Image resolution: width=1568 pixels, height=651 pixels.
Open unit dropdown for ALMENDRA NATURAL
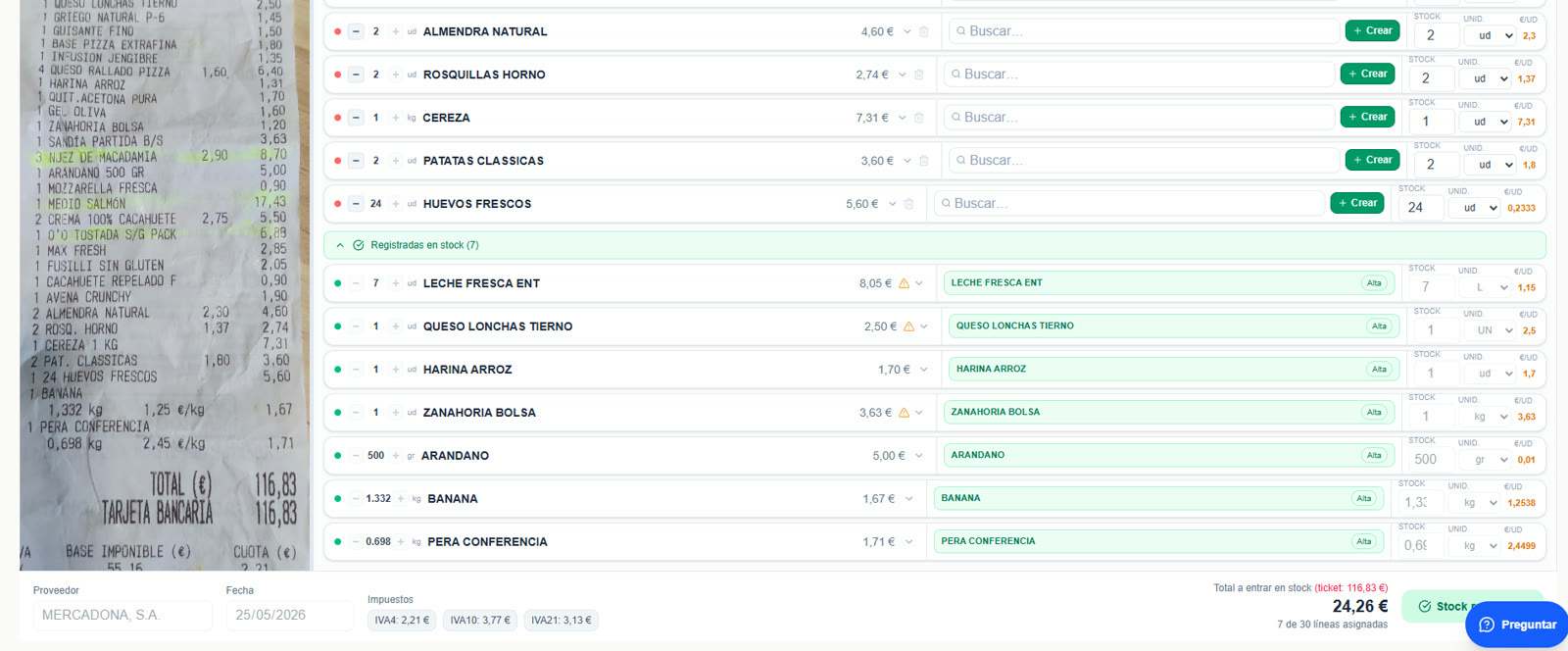(1491, 35)
